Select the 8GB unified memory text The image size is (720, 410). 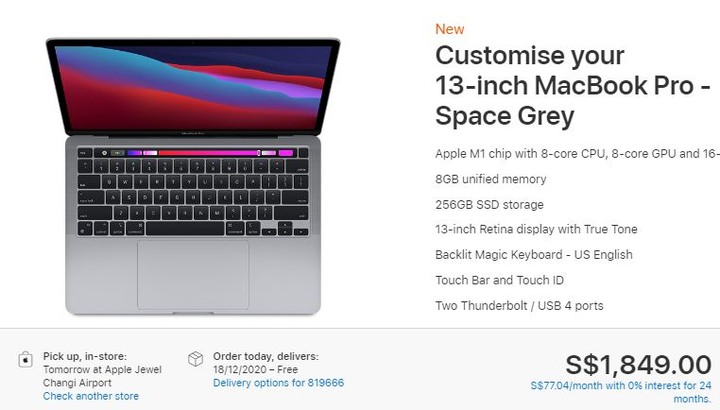coord(491,179)
